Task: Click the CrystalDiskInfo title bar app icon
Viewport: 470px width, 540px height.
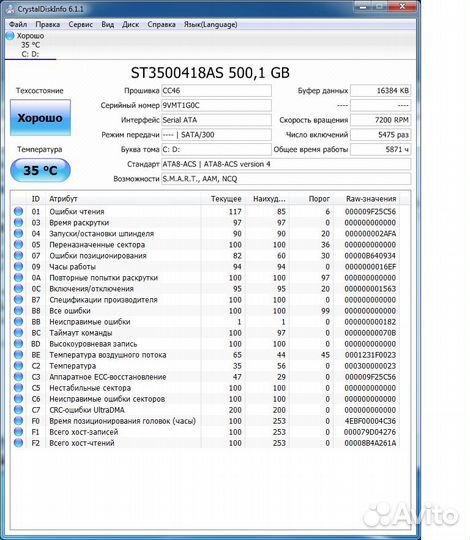Action: coord(10,8)
